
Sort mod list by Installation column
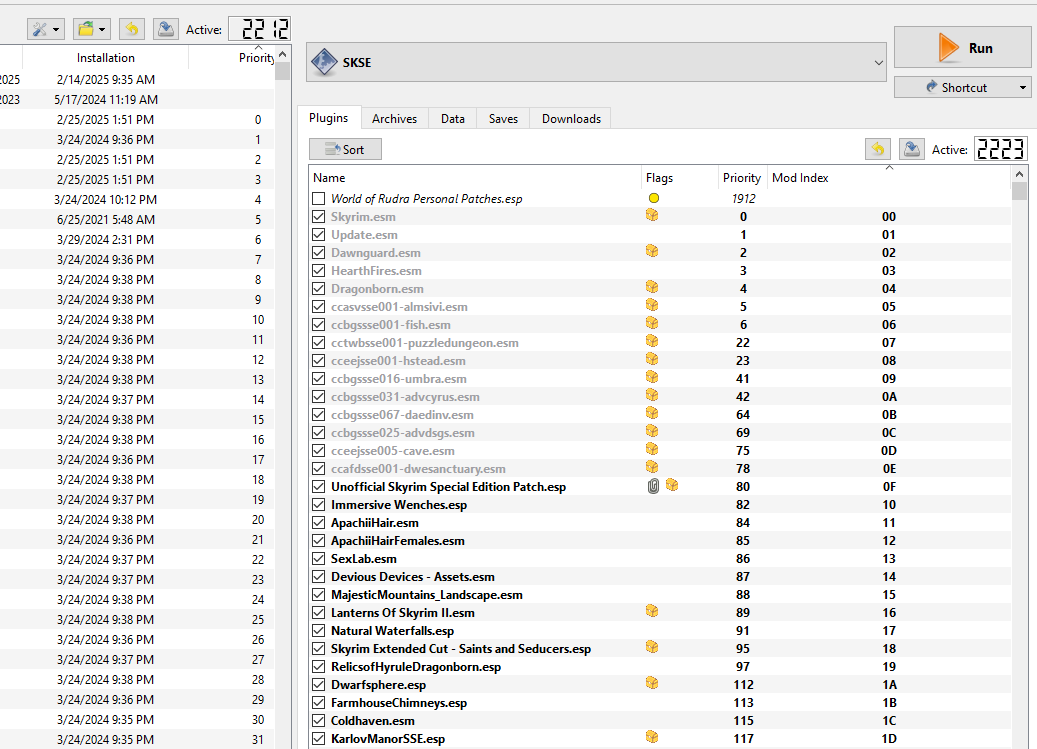[105, 58]
